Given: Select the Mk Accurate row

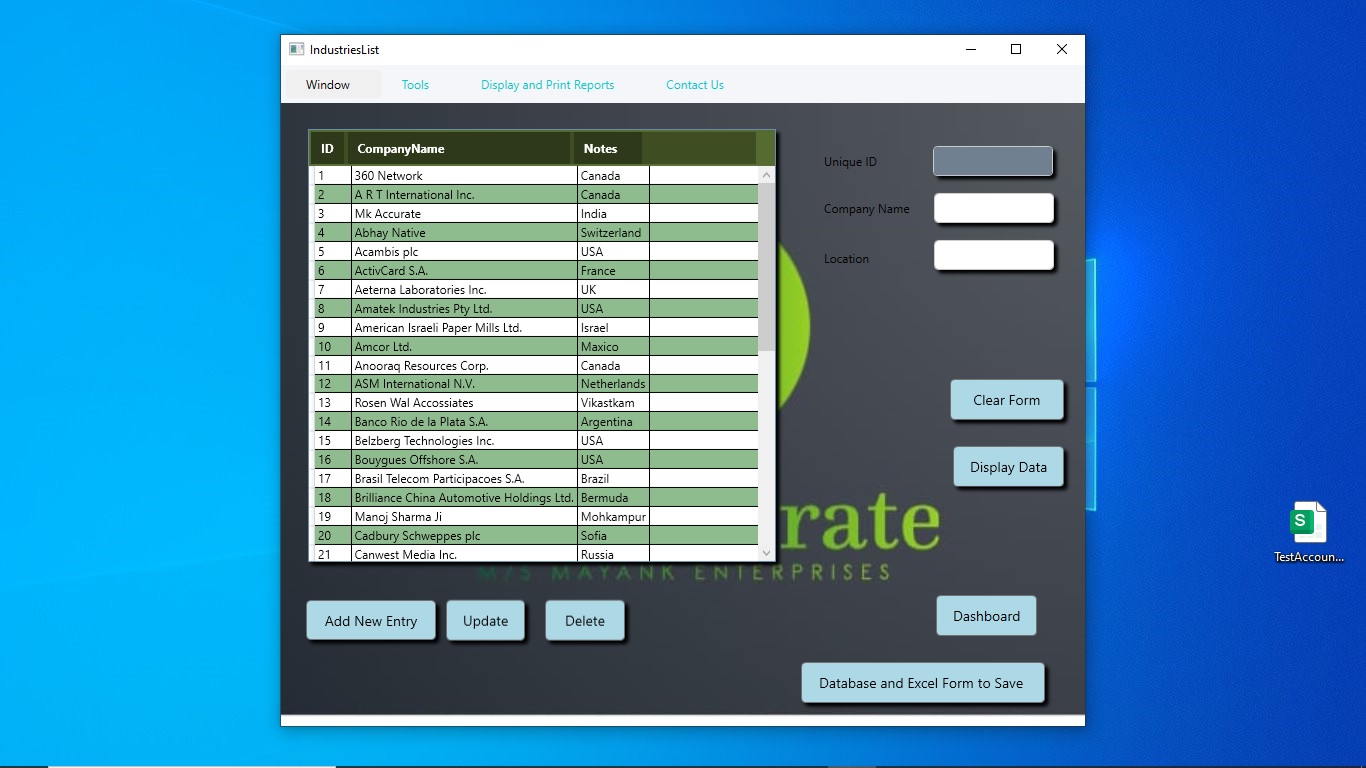Looking at the screenshot, I should [536, 214].
